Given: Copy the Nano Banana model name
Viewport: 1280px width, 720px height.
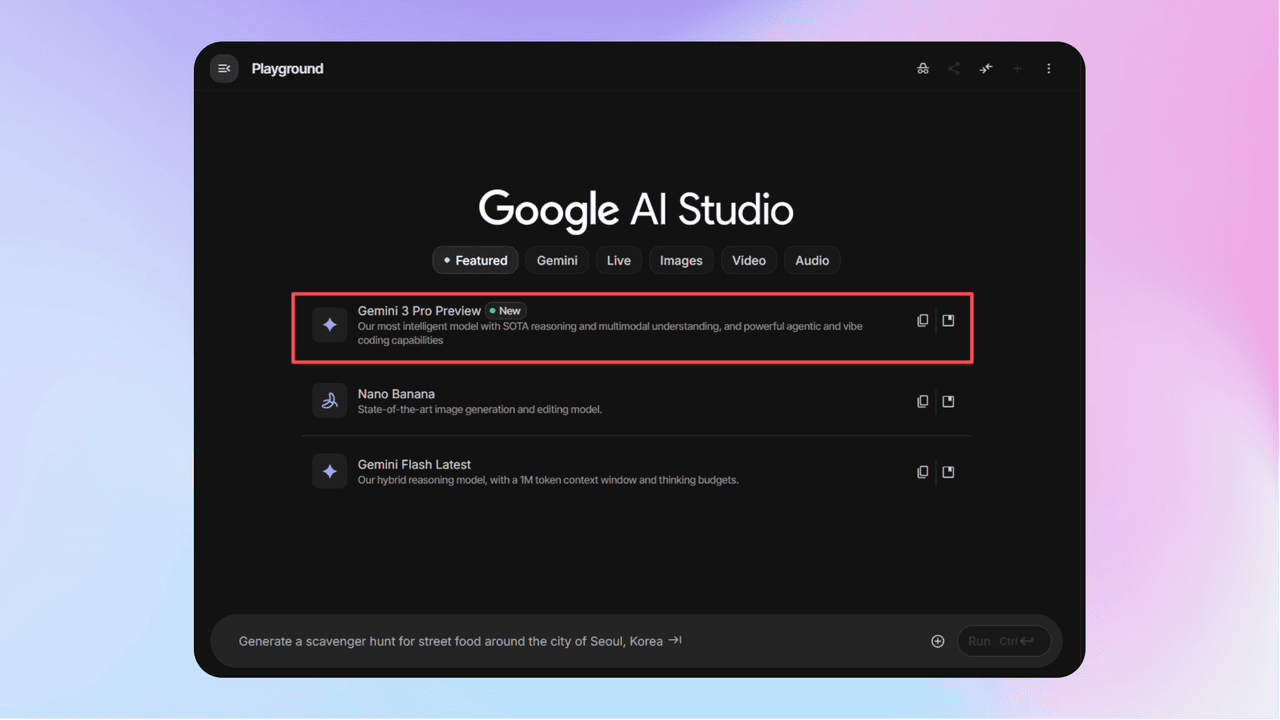Looking at the screenshot, I should pyautogui.click(x=922, y=401).
